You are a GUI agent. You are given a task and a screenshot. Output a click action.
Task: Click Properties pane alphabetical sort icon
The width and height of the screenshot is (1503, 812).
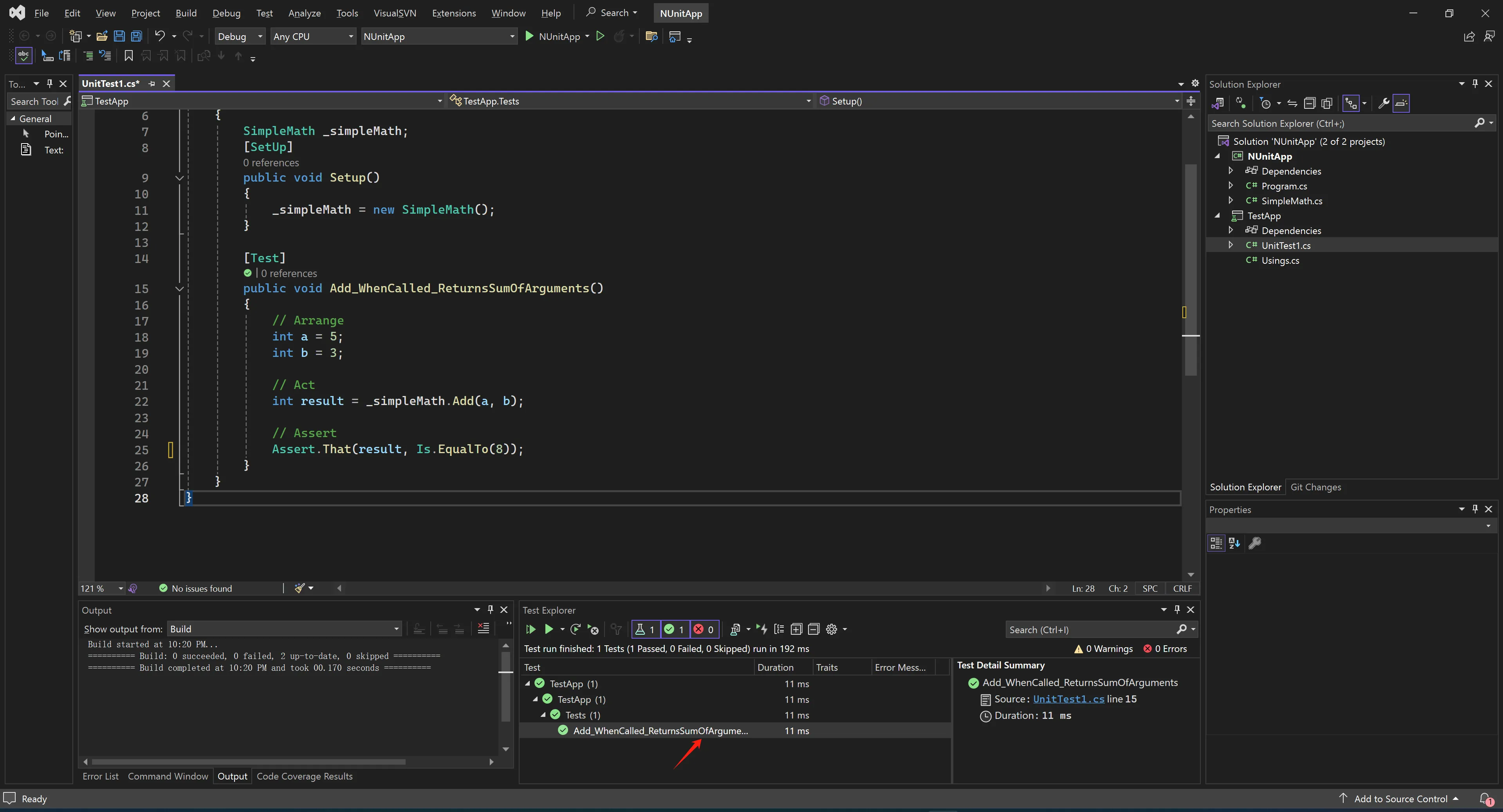click(x=1234, y=544)
